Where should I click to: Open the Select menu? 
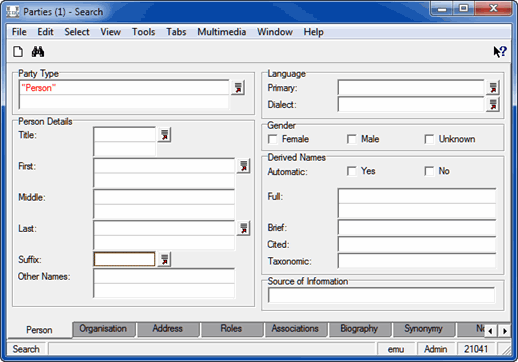(x=77, y=32)
